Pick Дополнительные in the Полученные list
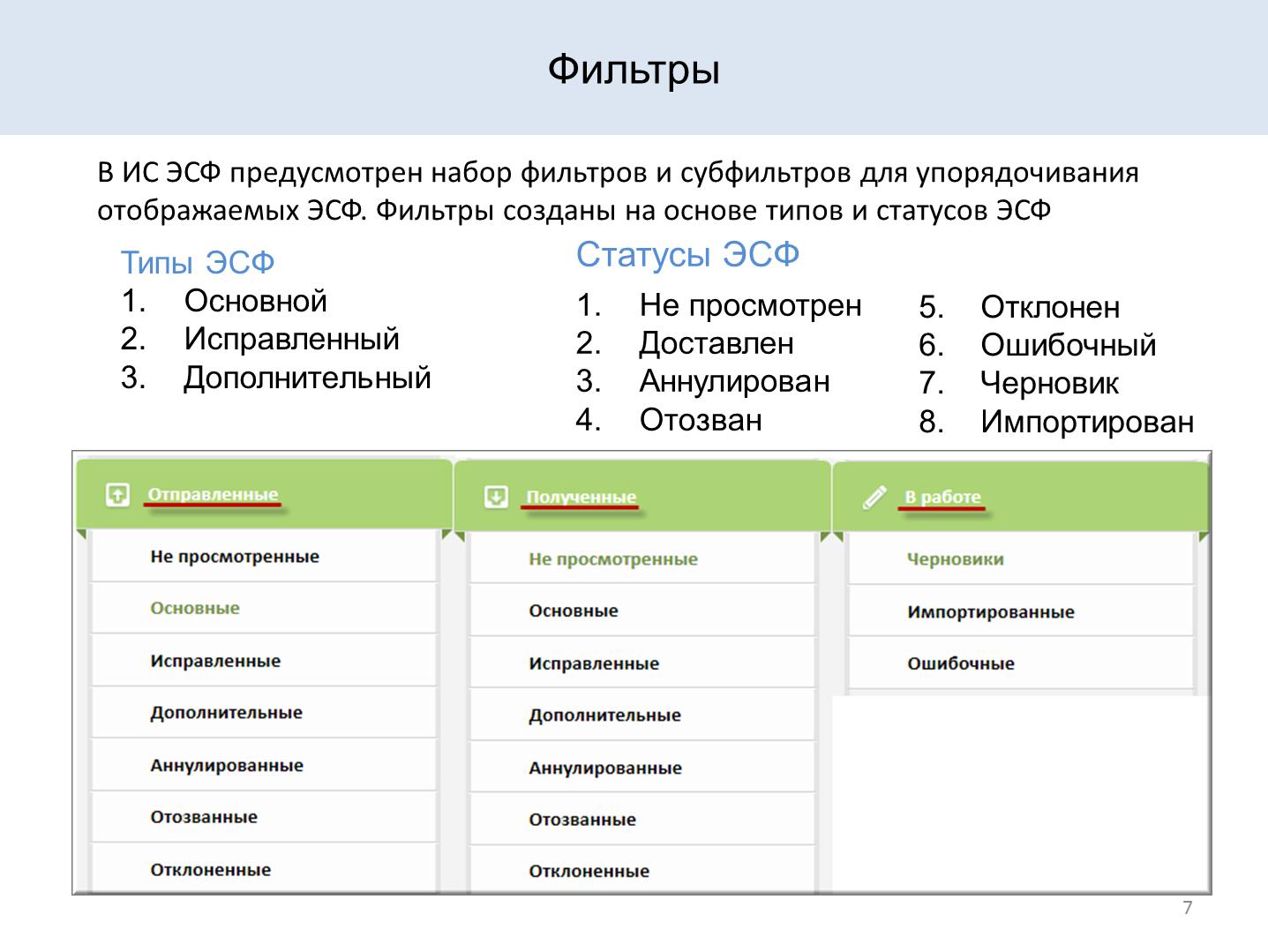 coord(604,716)
